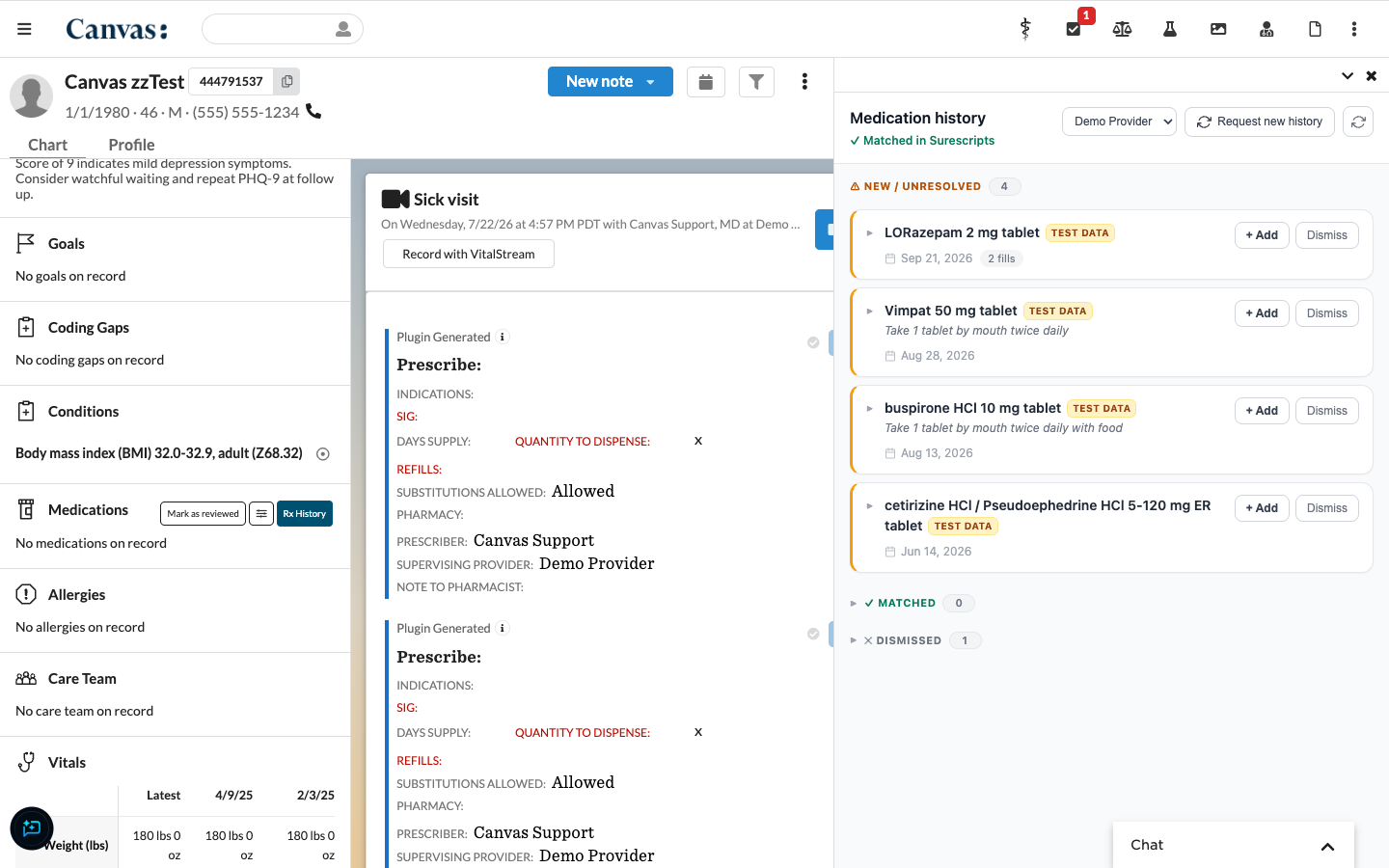Open the note filter funnel icon
The image size is (1389, 868).
click(x=756, y=82)
